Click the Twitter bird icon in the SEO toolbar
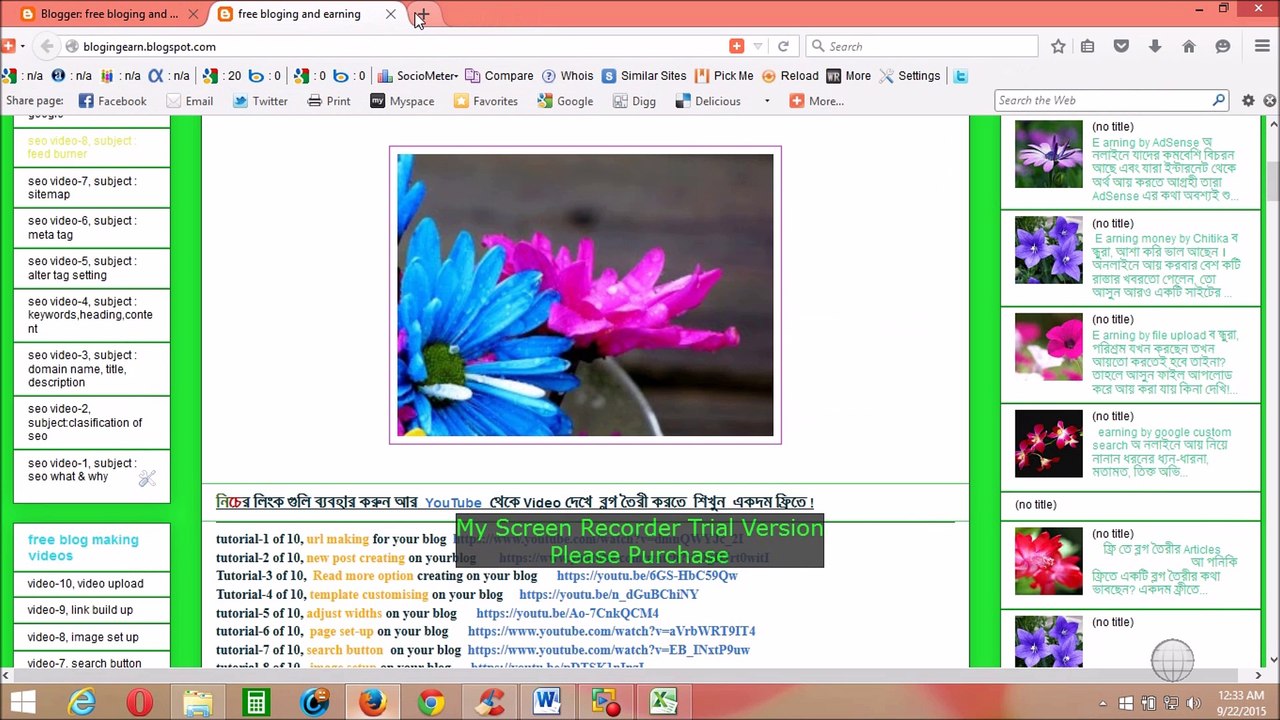1280x720 pixels. 960,76
